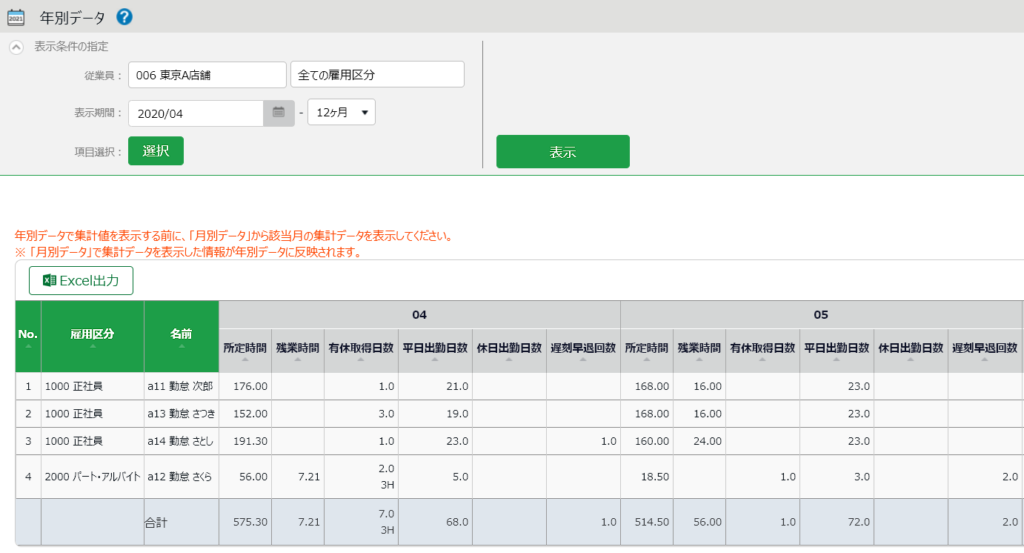Click the 2000 パート・アルバイト cell
The image size is (1024, 553).
(x=92, y=477)
